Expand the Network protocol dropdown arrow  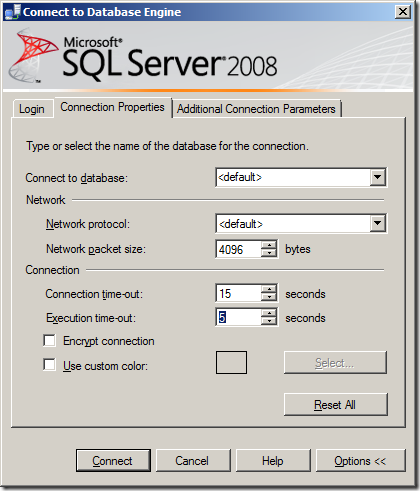[378, 224]
